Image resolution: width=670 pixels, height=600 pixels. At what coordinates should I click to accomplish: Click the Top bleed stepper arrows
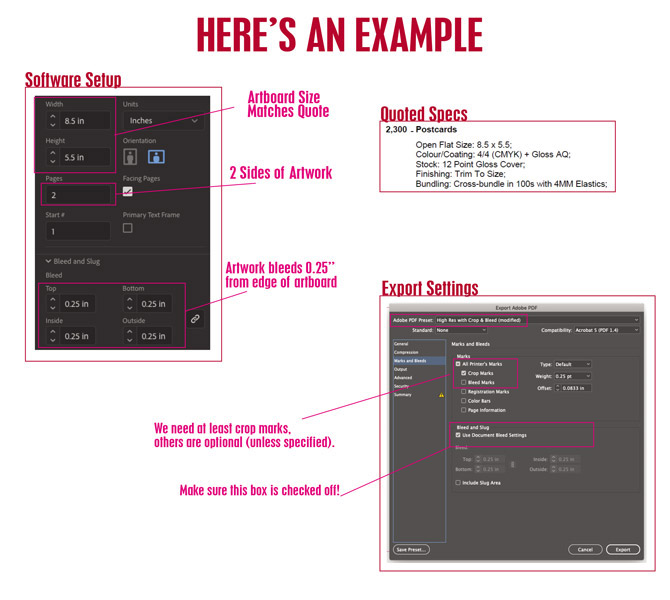coord(53,304)
